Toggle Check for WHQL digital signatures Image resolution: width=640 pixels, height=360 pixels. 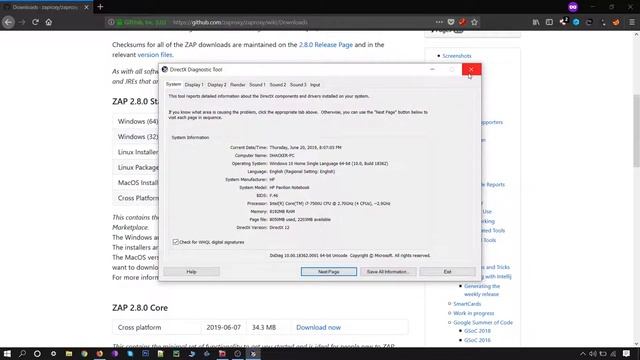176,242
